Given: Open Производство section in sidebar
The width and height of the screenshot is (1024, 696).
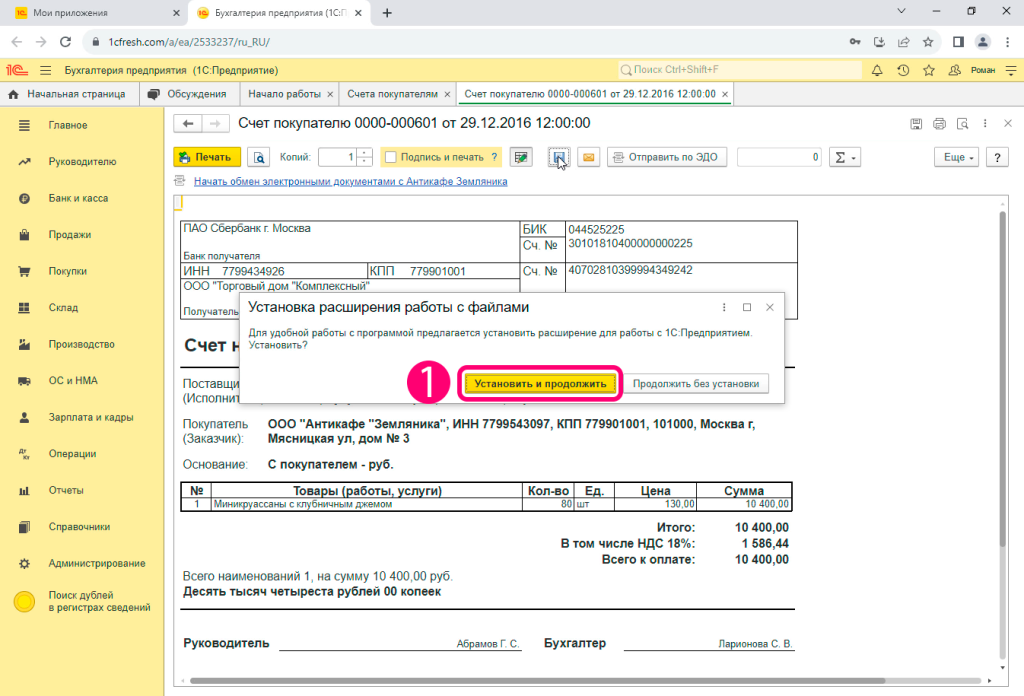Looking at the screenshot, I should 82,345.
